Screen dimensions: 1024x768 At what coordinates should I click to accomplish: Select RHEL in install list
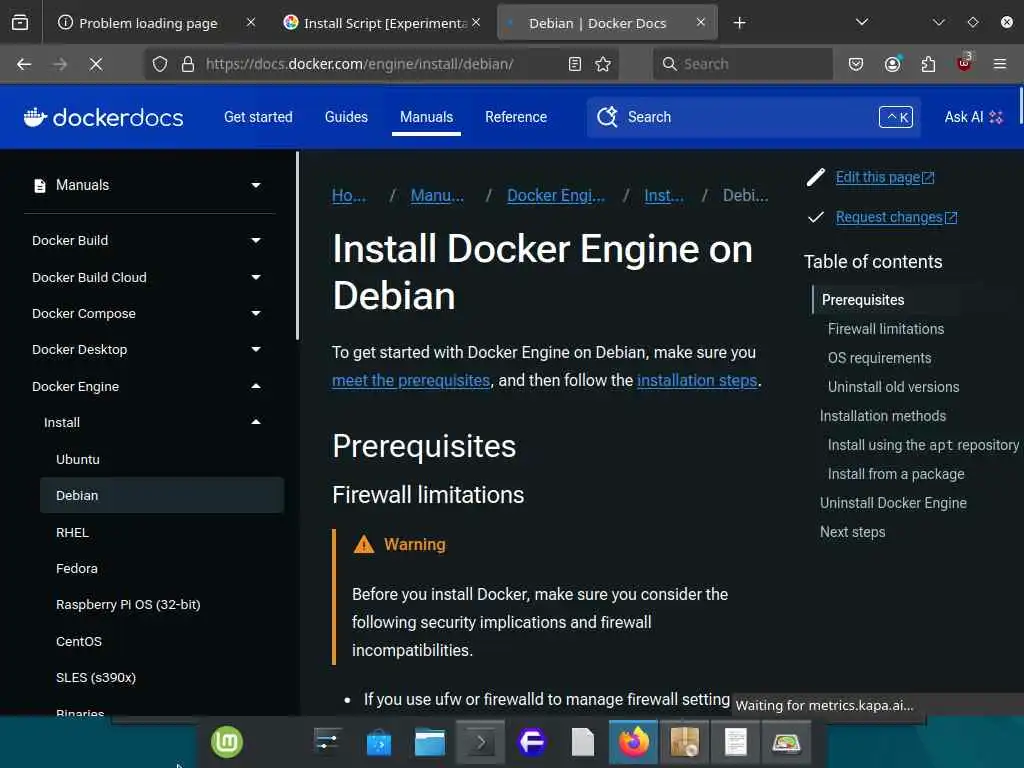[x=72, y=532]
